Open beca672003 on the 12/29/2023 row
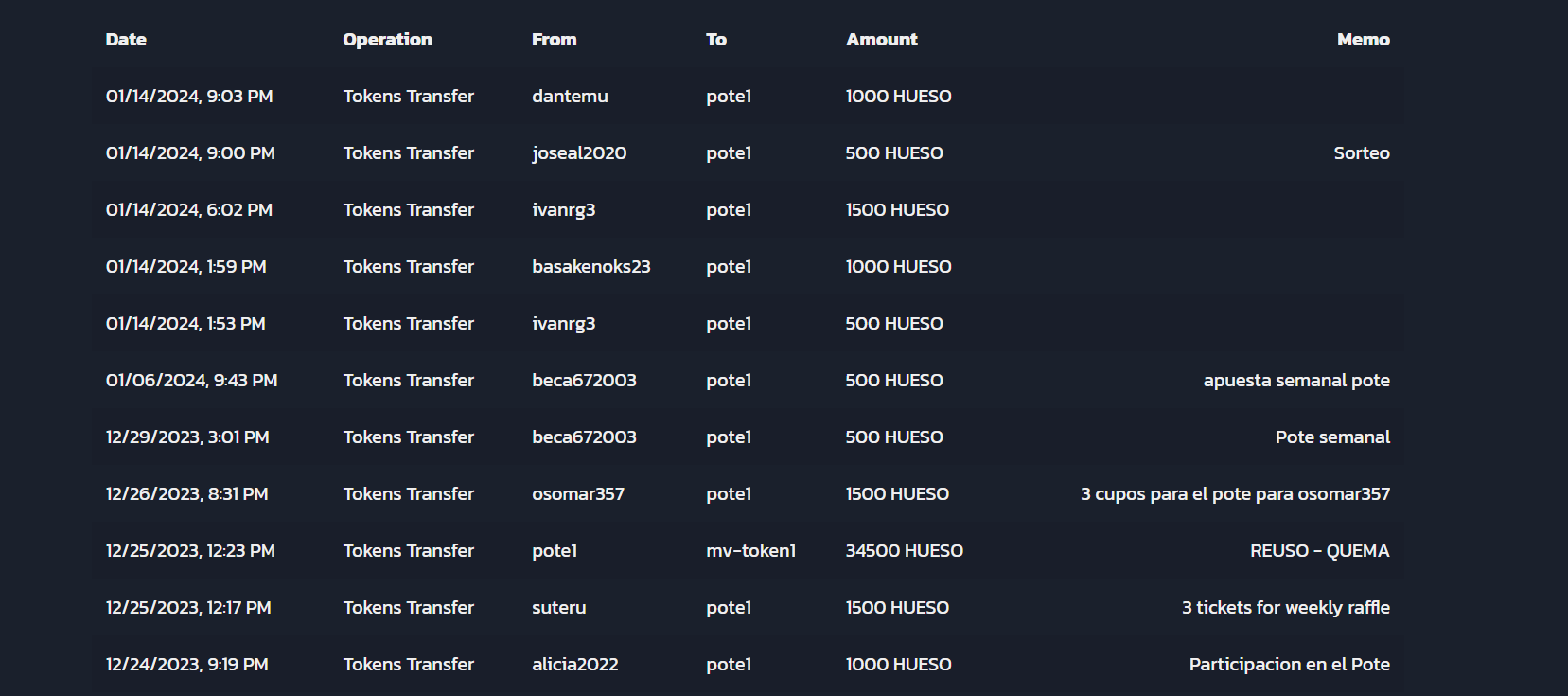The width and height of the screenshot is (1568, 696). tap(584, 437)
